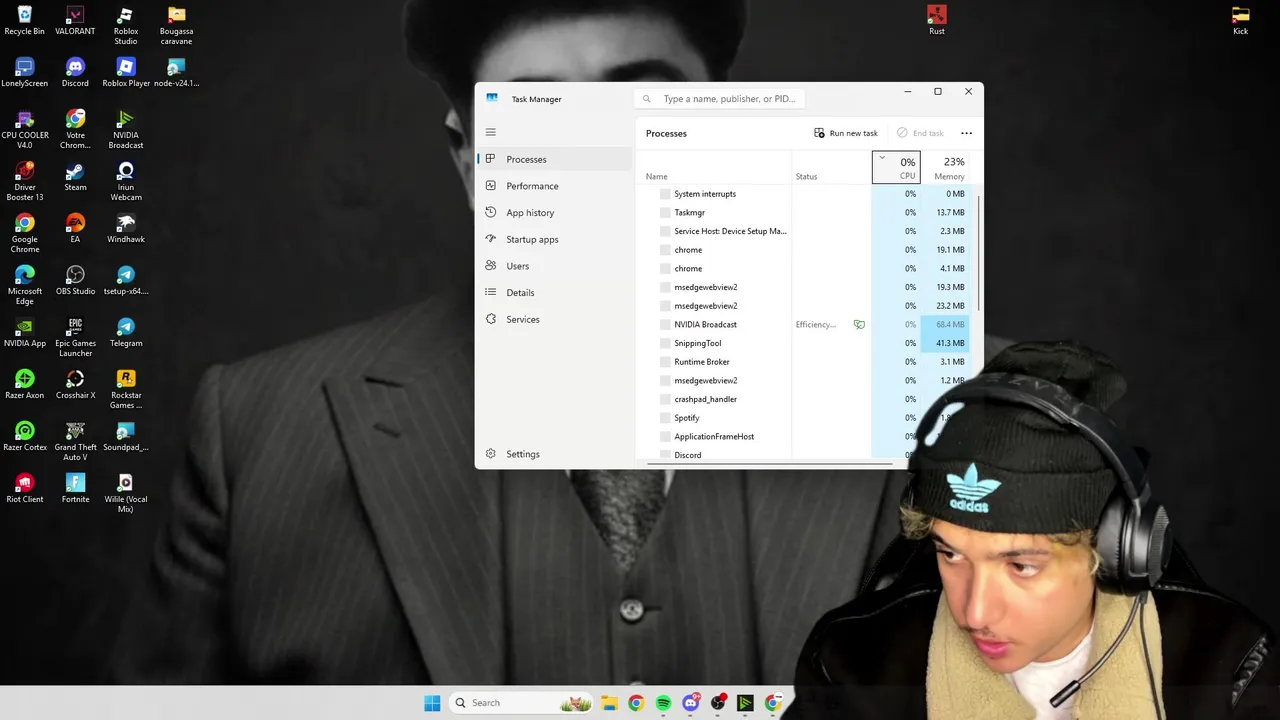
Task: Open the Recycle Bin desktop icon
Action: tap(25, 21)
